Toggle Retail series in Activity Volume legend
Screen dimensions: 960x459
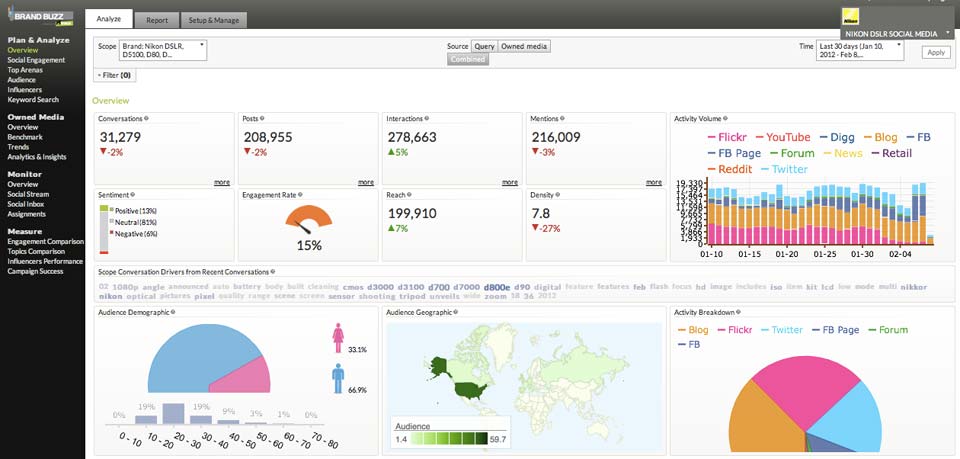click(891, 154)
